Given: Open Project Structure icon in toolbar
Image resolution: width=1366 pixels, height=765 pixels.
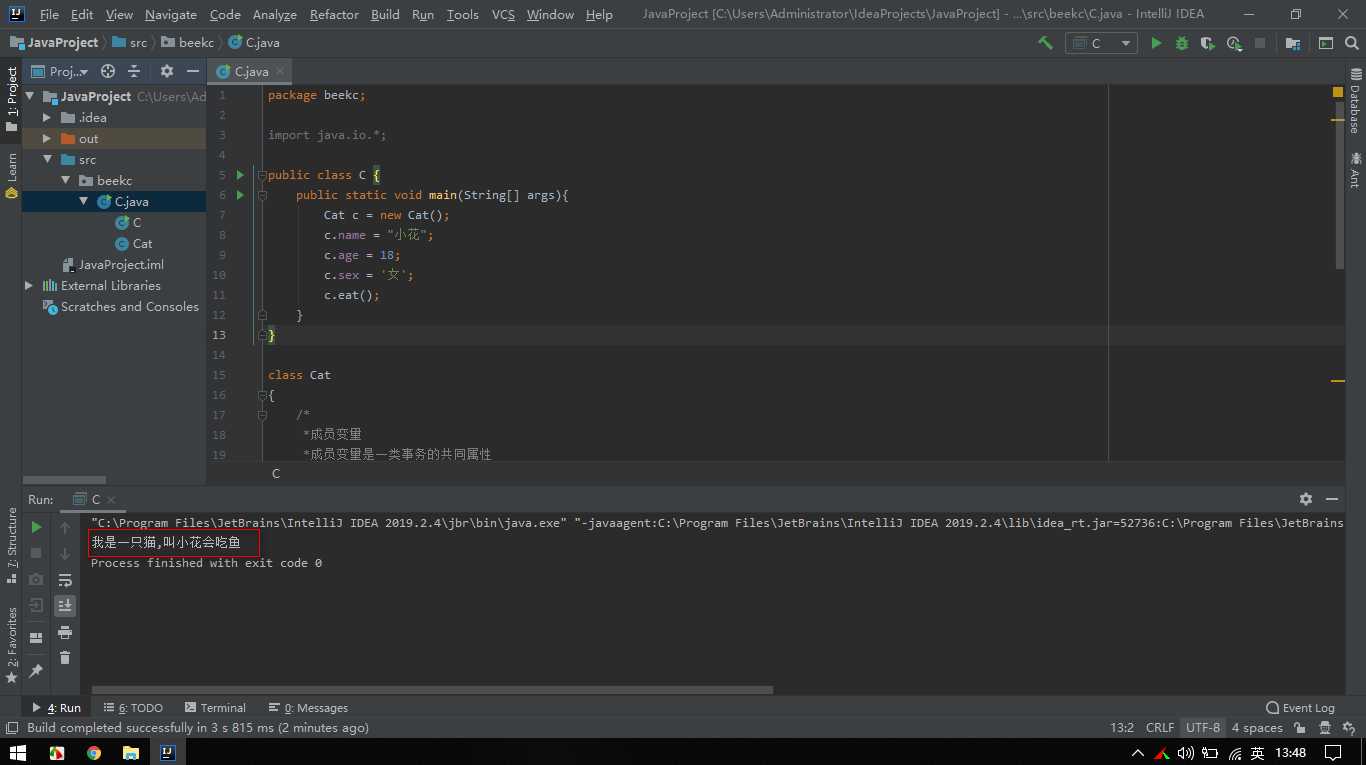Looking at the screenshot, I should coord(1293,43).
